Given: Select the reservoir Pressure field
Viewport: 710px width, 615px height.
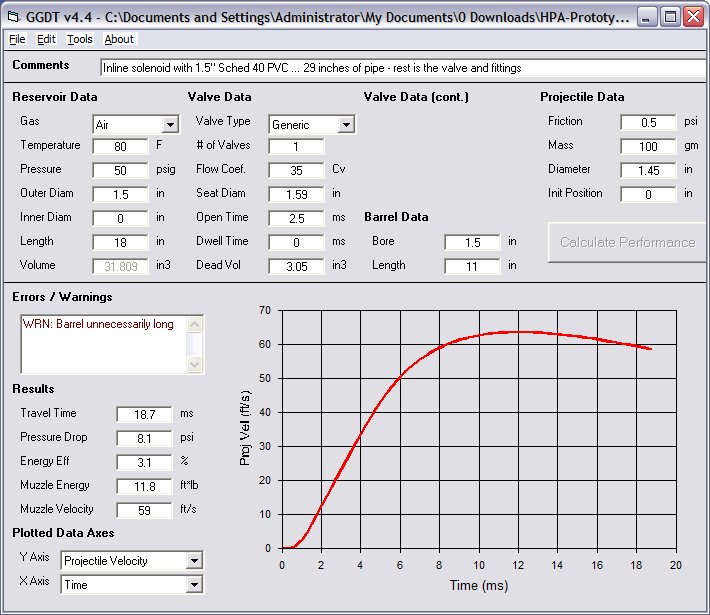Looking at the screenshot, I should pos(120,170).
